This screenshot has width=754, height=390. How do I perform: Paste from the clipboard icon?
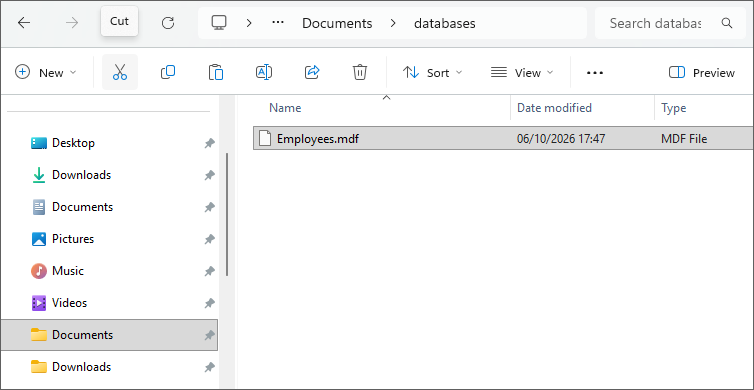tap(216, 72)
